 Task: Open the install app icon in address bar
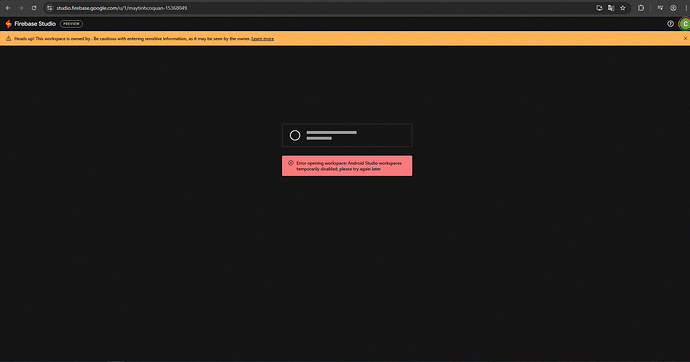(599, 8)
